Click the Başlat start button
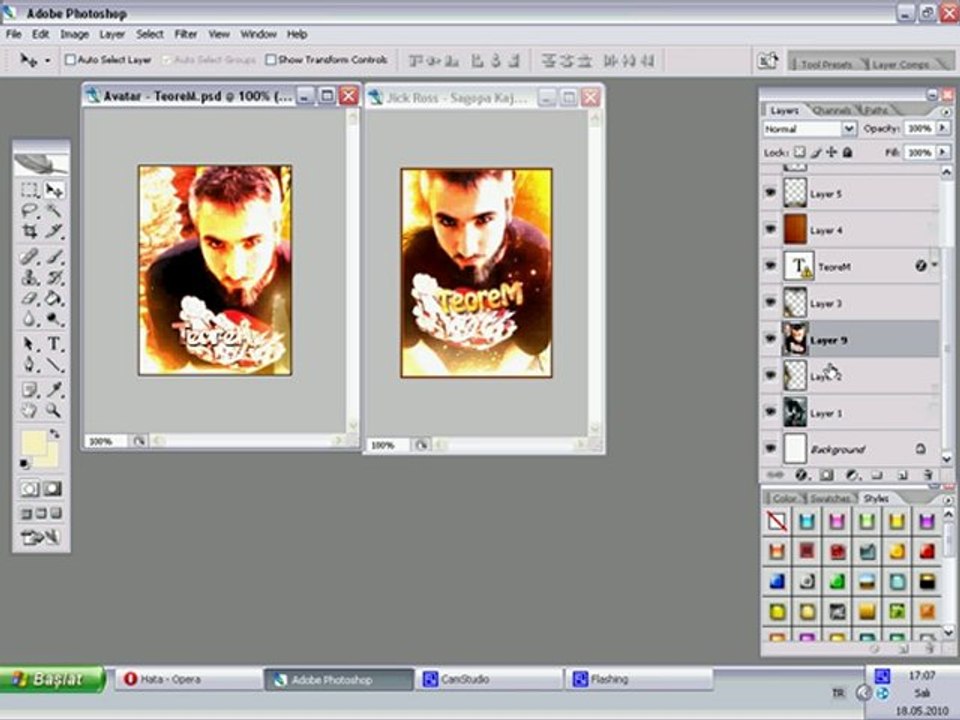The height and width of the screenshot is (720, 960). 53,679
